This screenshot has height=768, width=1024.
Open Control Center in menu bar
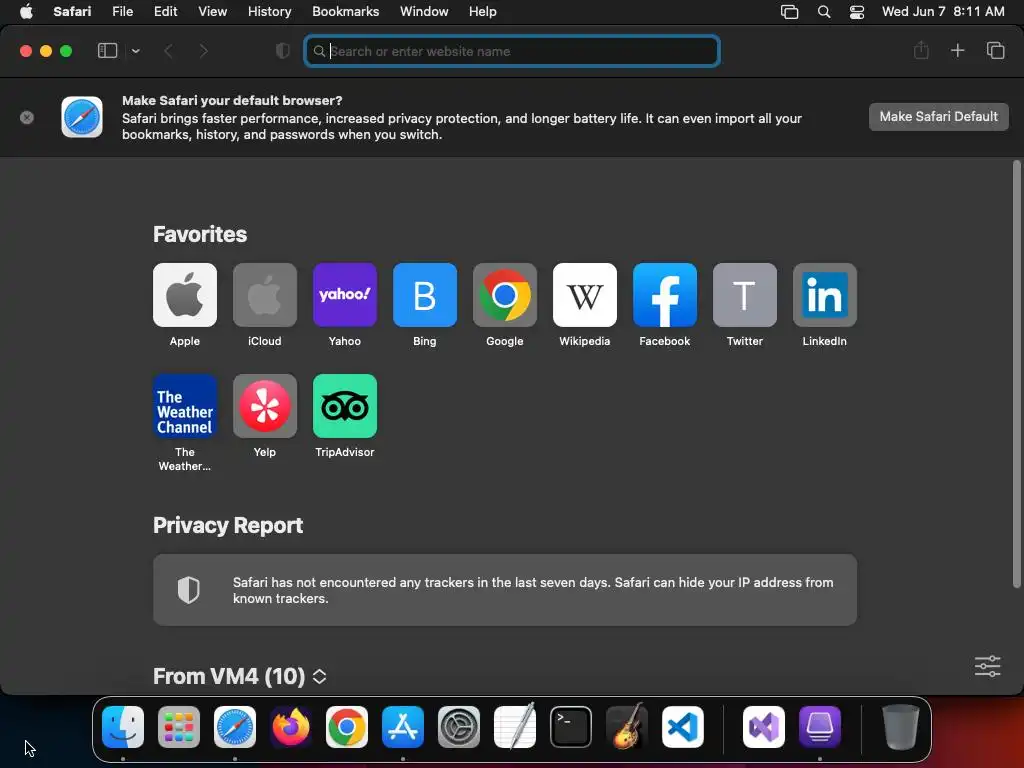coord(857,12)
